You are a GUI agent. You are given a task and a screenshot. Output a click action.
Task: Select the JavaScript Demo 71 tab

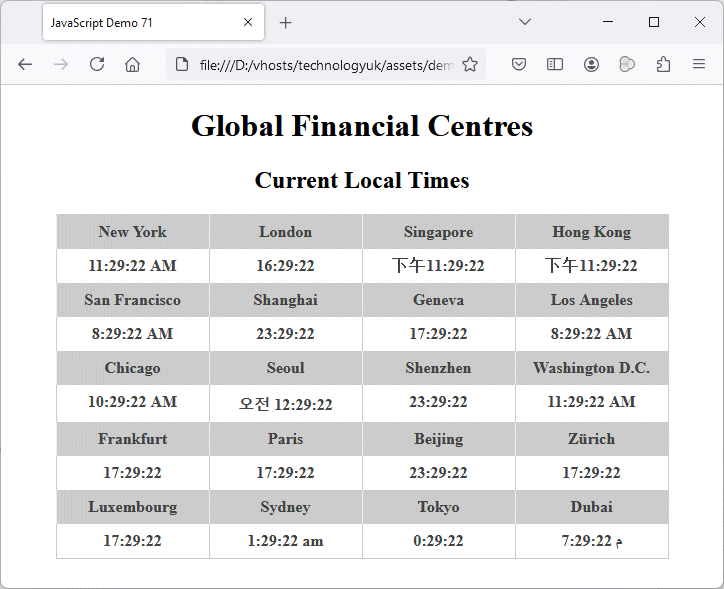click(x=153, y=22)
